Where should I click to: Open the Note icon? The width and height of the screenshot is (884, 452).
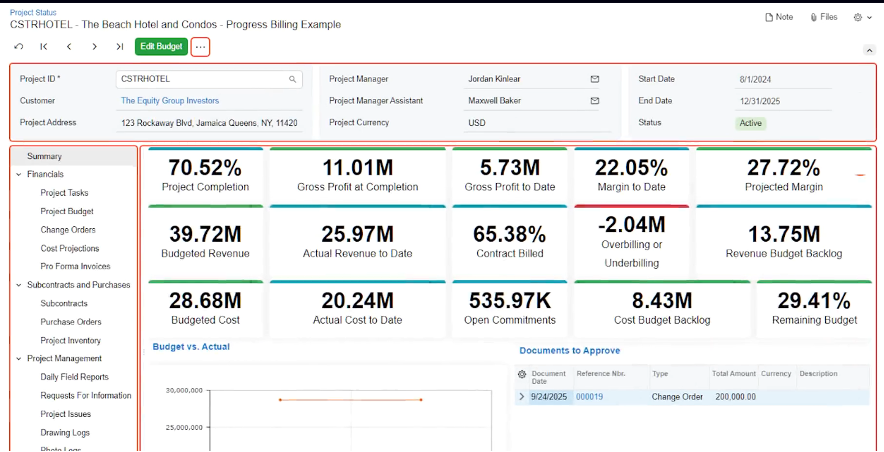[x=779, y=17]
